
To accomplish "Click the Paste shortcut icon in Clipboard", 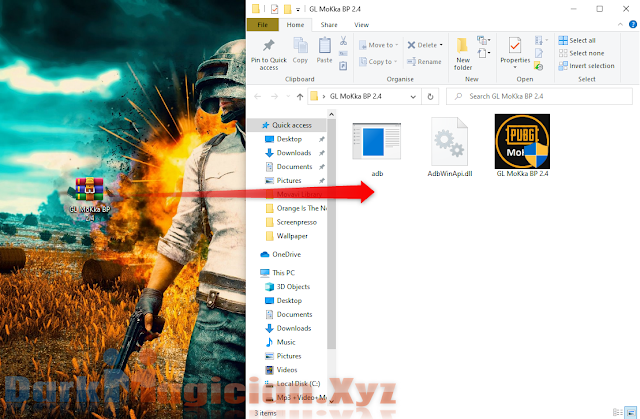I will (343, 66).
